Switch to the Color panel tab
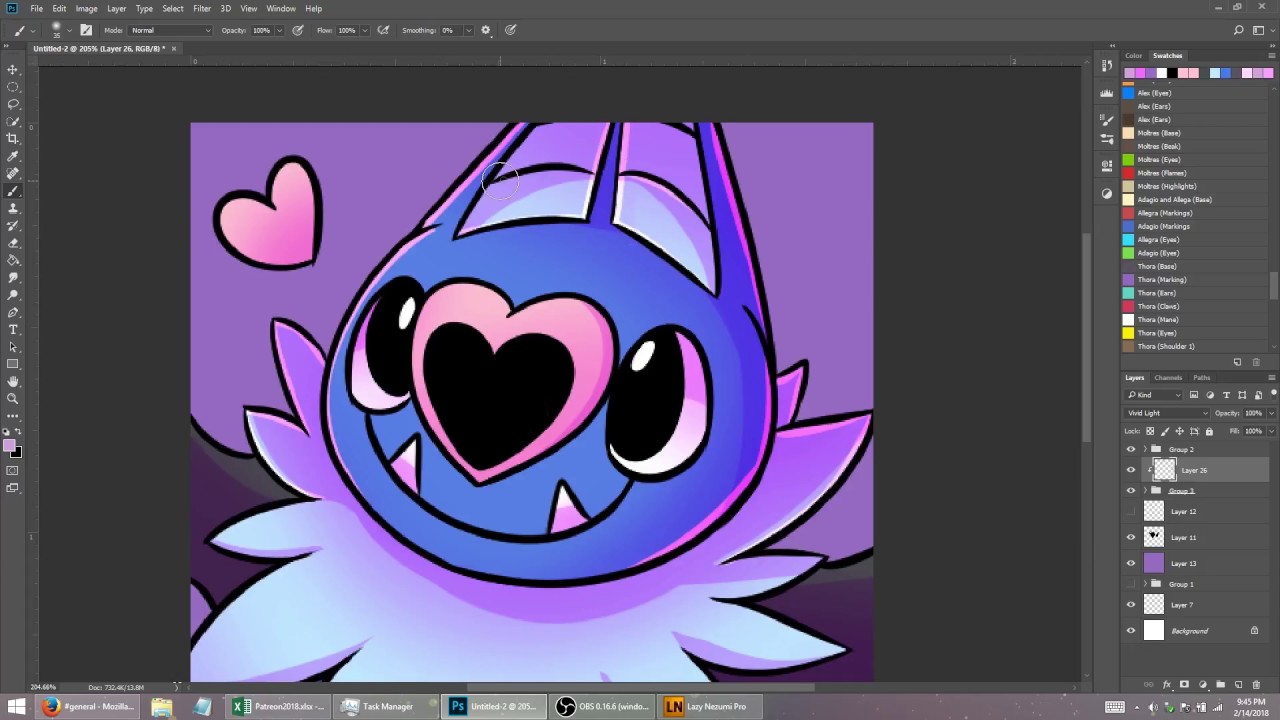This screenshot has width=1280, height=720. tap(1133, 56)
